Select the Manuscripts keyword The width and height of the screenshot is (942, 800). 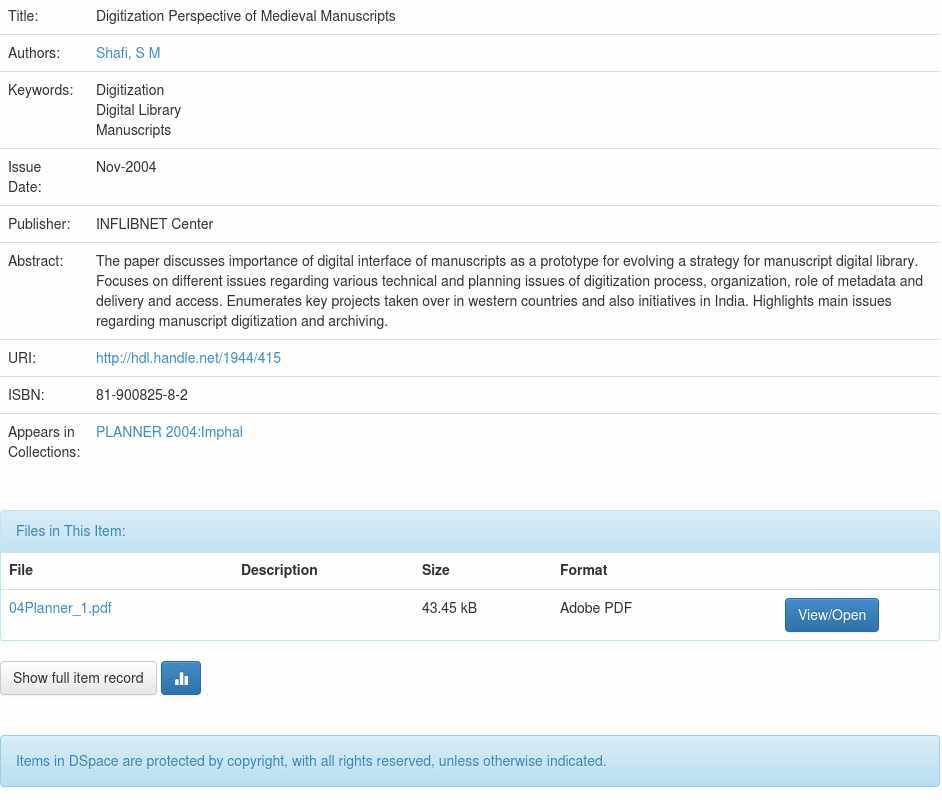click(x=133, y=130)
